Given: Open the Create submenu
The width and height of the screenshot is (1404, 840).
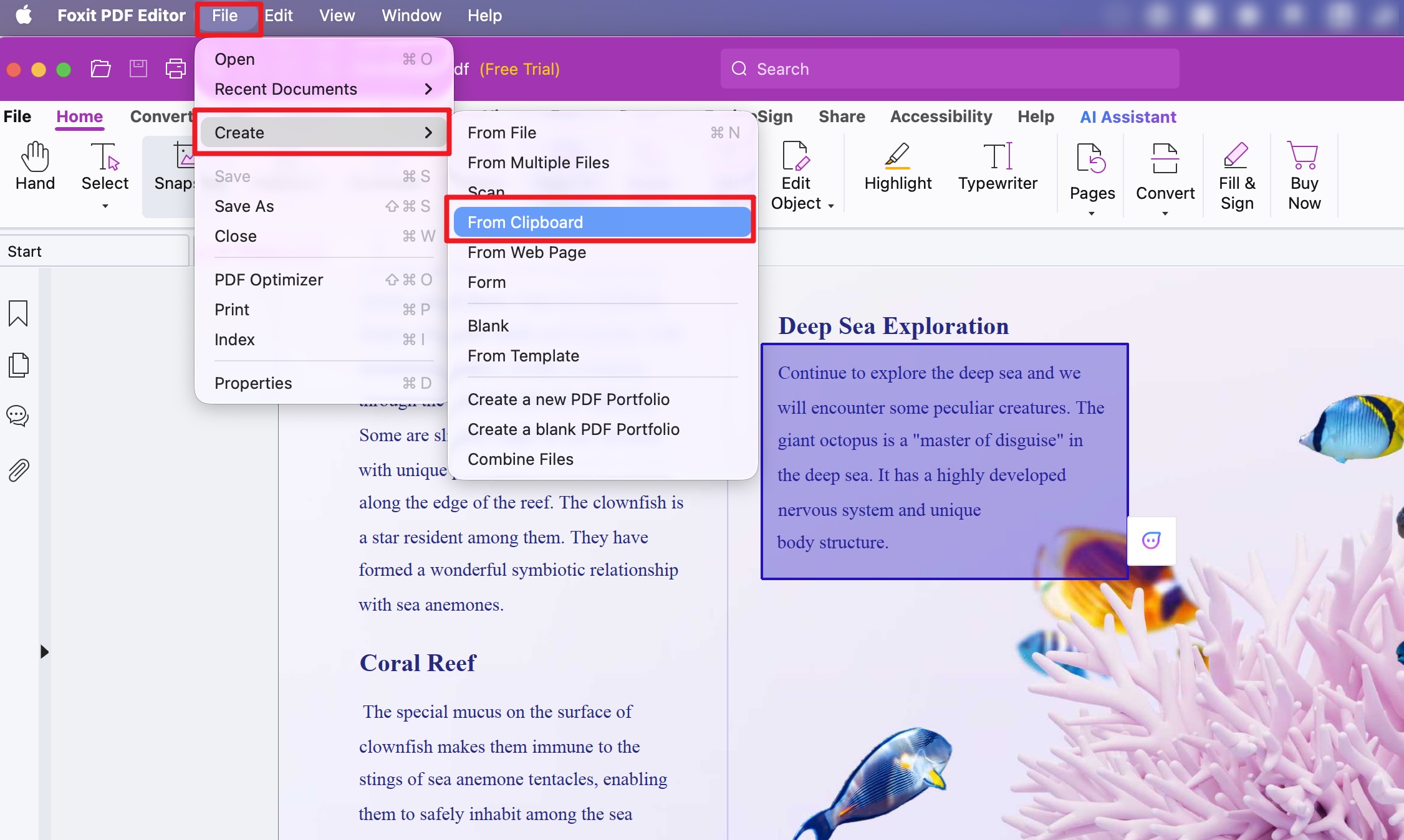Looking at the screenshot, I should pyautogui.click(x=324, y=133).
